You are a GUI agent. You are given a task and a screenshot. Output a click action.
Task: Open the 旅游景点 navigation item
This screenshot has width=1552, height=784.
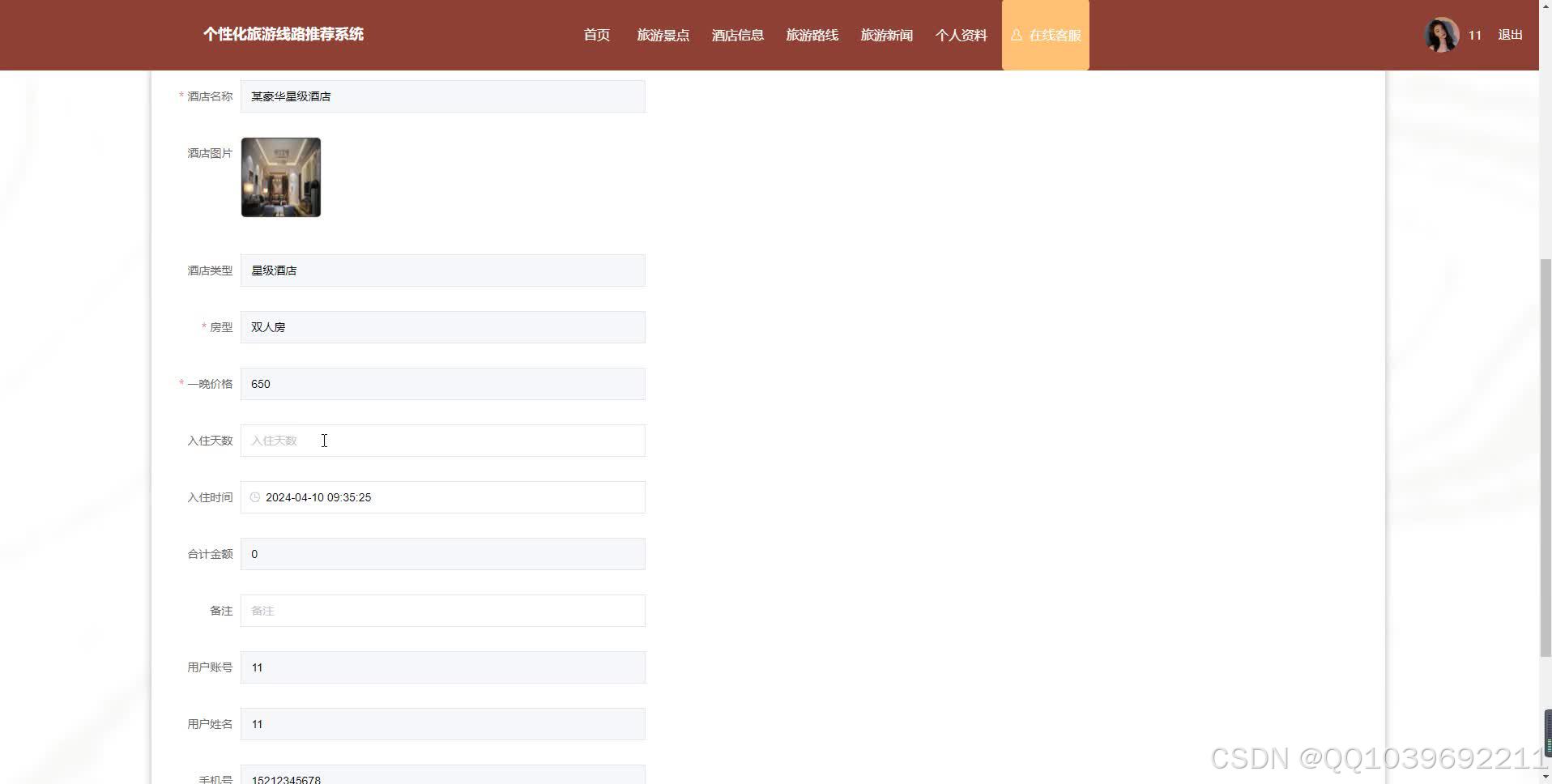click(x=663, y=35)
